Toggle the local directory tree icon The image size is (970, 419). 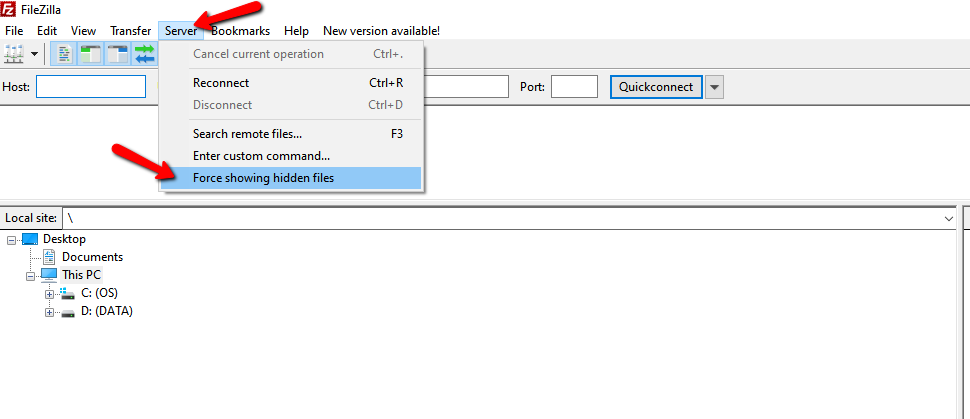click(x=91, y=54)
